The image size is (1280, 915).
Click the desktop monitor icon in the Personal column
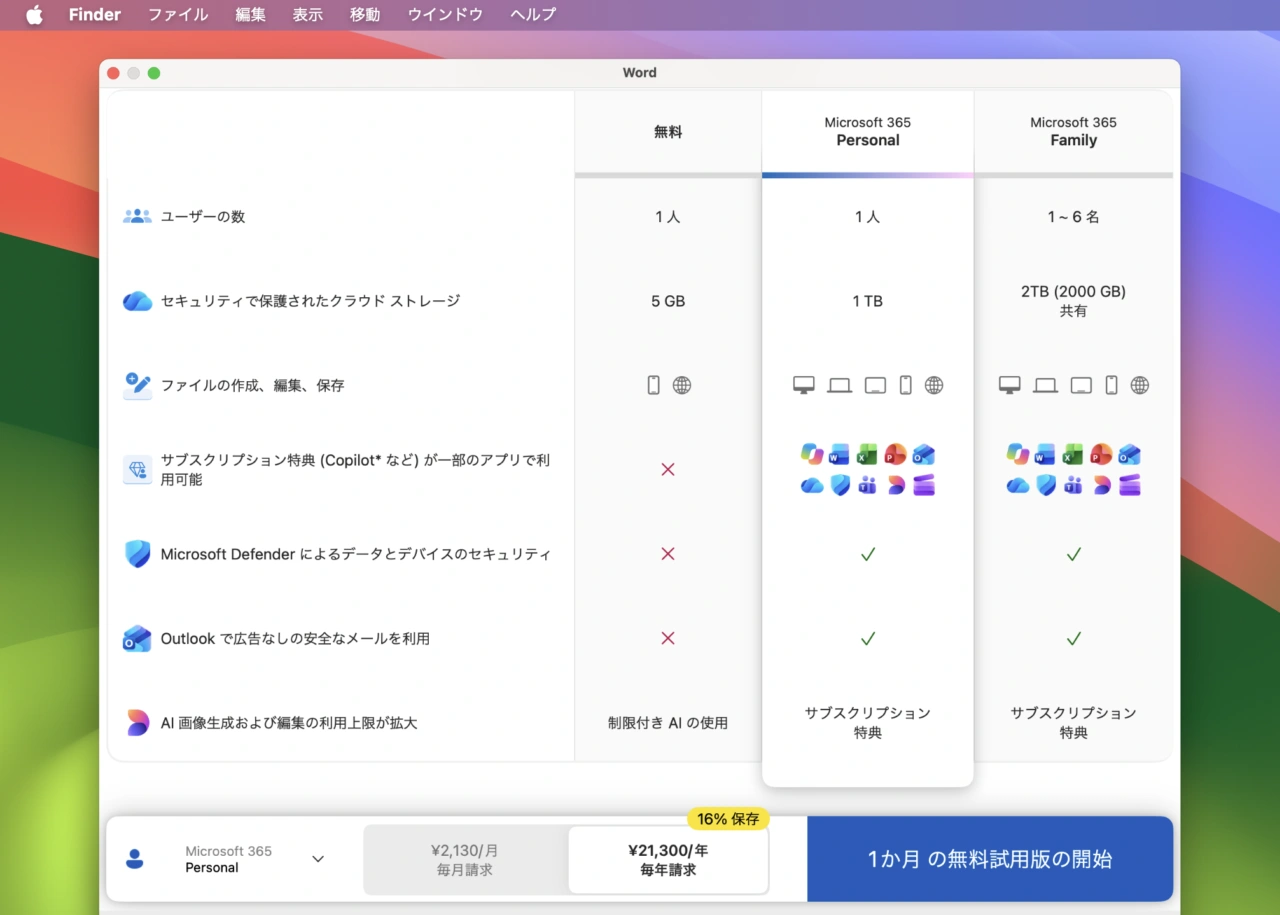pos(803,385)
